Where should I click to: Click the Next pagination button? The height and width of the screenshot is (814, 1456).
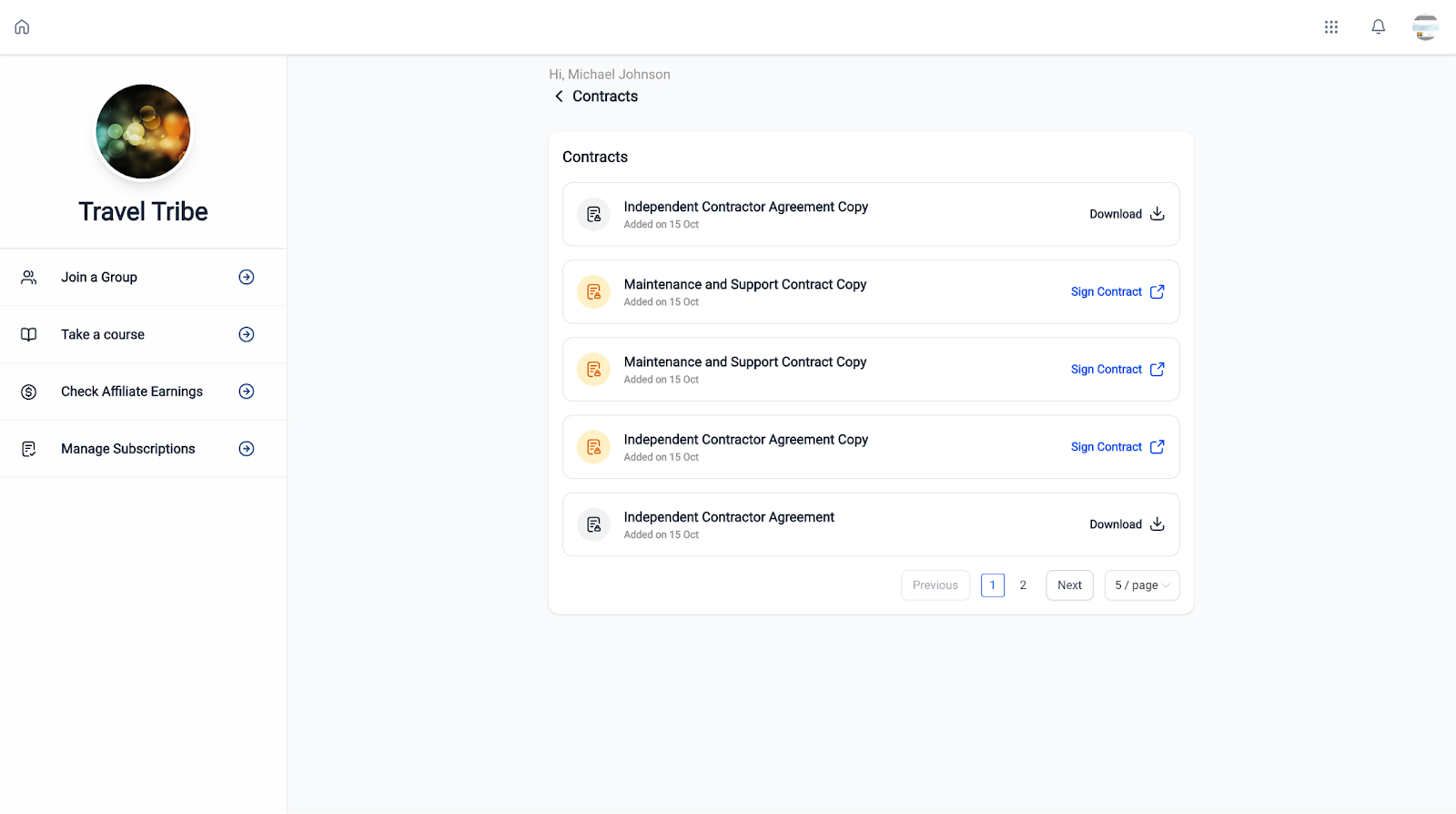tap(1069, 585)
